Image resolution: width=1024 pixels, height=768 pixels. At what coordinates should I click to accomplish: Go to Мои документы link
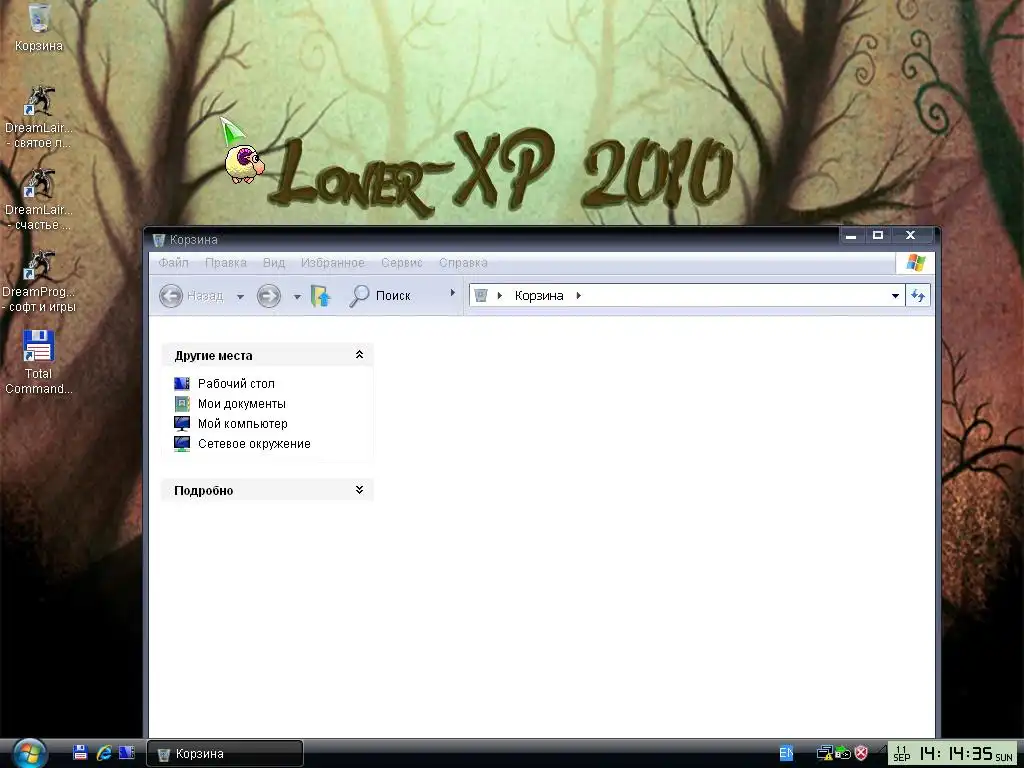coord(242,404)
